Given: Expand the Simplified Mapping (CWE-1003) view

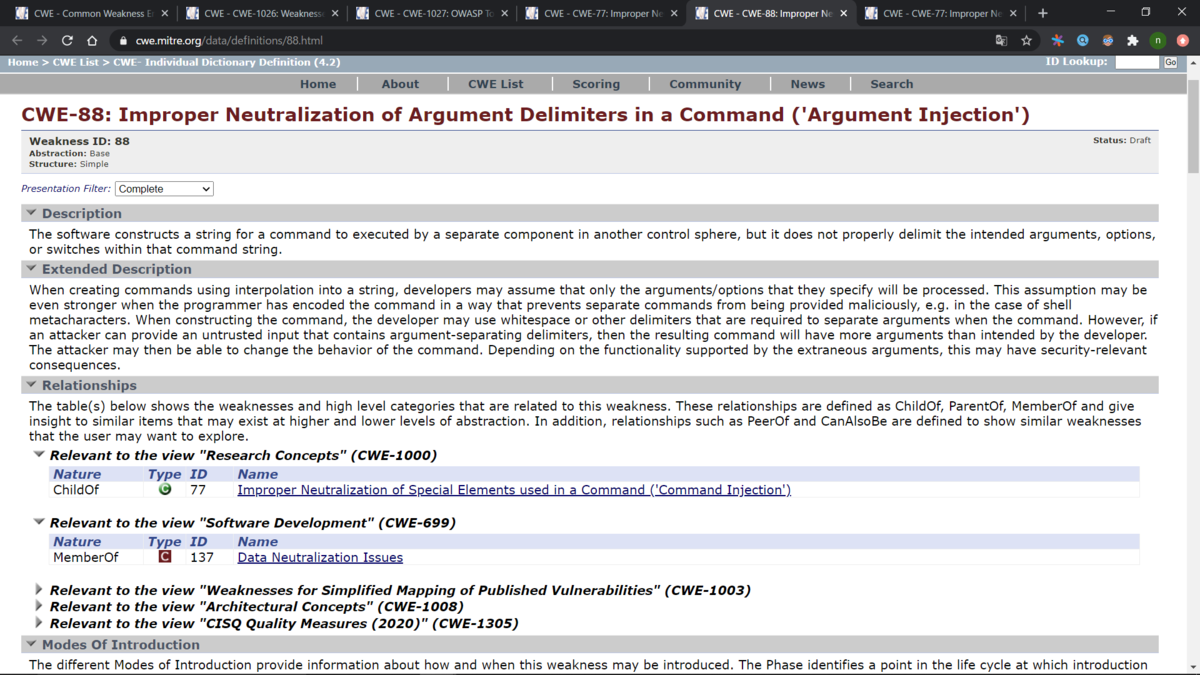Looking at the screenshot, I should [39, 590].
